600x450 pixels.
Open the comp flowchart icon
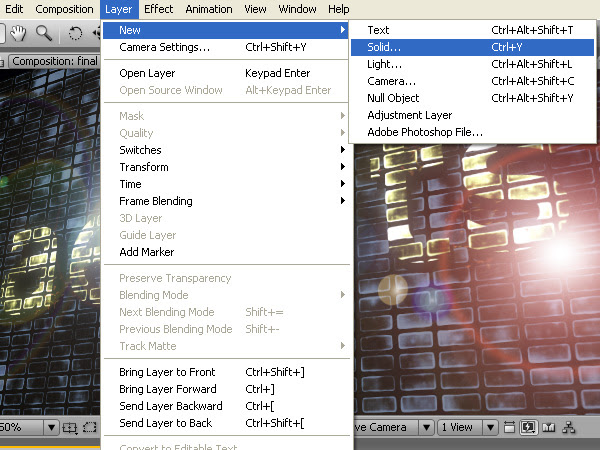(568, 427)
